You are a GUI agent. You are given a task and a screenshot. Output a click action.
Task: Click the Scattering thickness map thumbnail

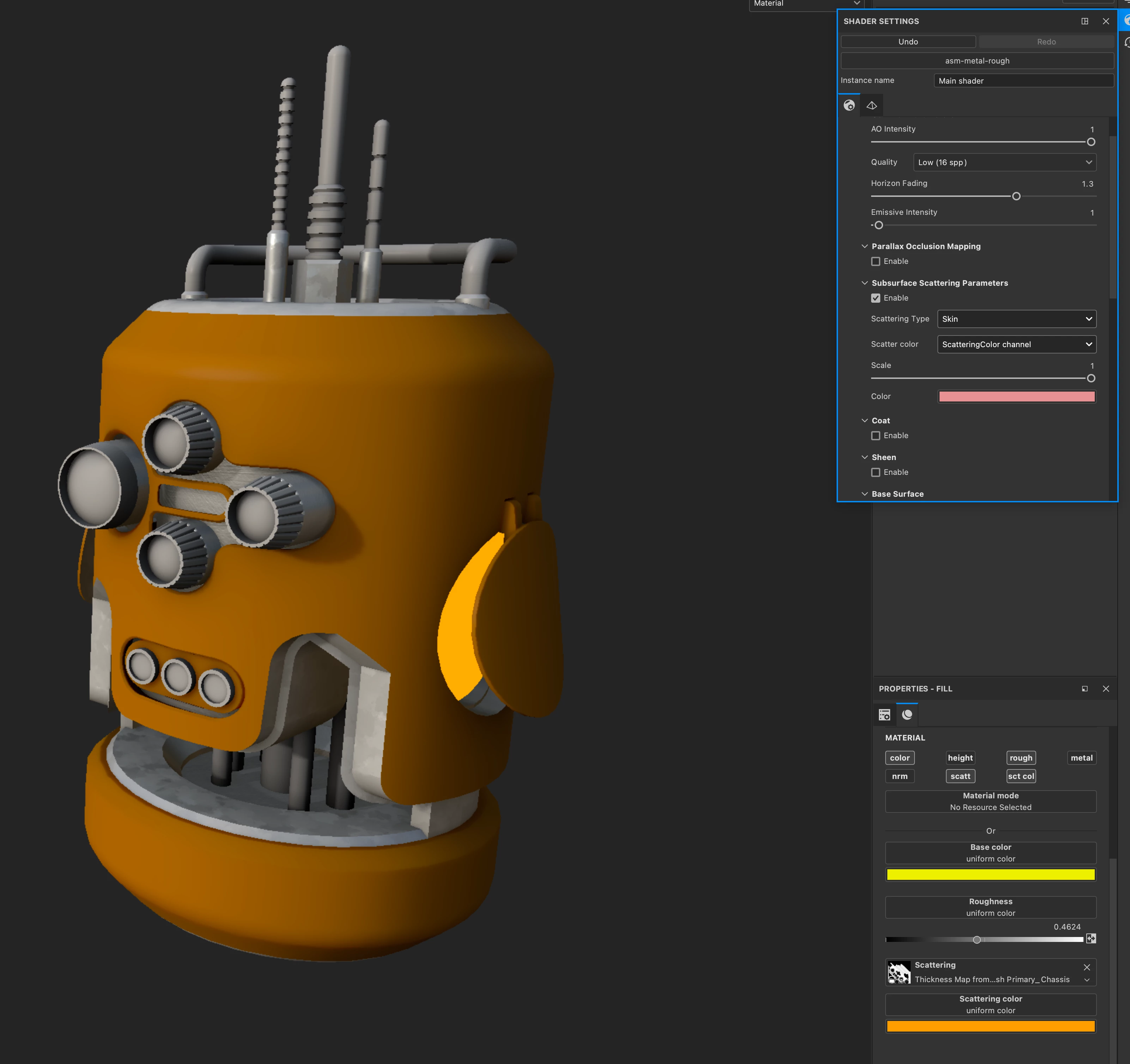coord(899,972)
